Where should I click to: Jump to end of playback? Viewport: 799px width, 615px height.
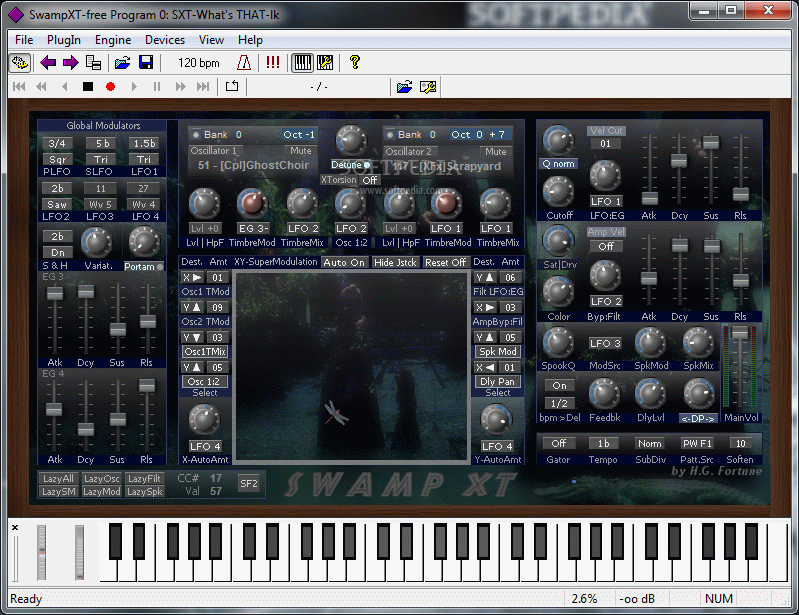tap(203, 87)
